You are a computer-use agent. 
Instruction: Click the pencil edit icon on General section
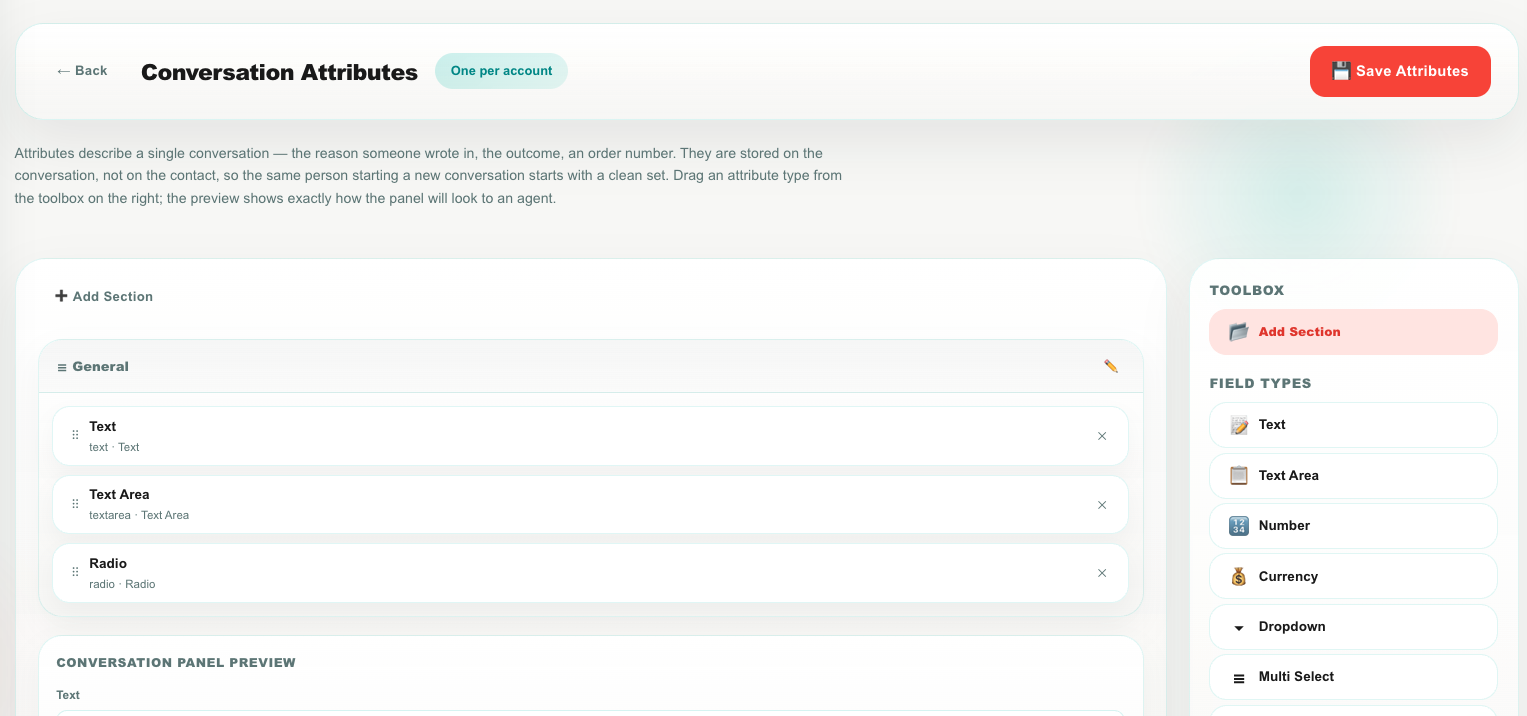point(1111,366)
